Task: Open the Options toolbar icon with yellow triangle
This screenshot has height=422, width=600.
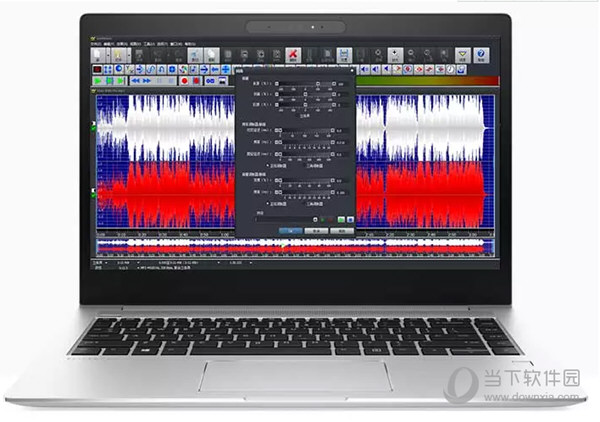Action: [x=462, y=55]
